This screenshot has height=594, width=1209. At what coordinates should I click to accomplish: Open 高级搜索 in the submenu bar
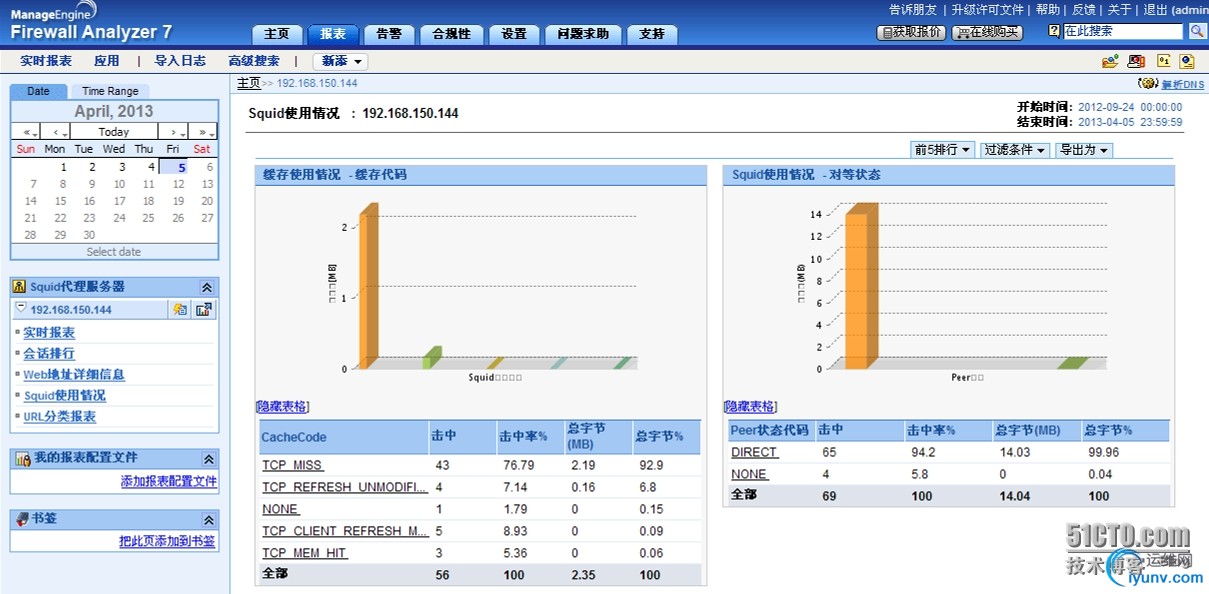254,61
